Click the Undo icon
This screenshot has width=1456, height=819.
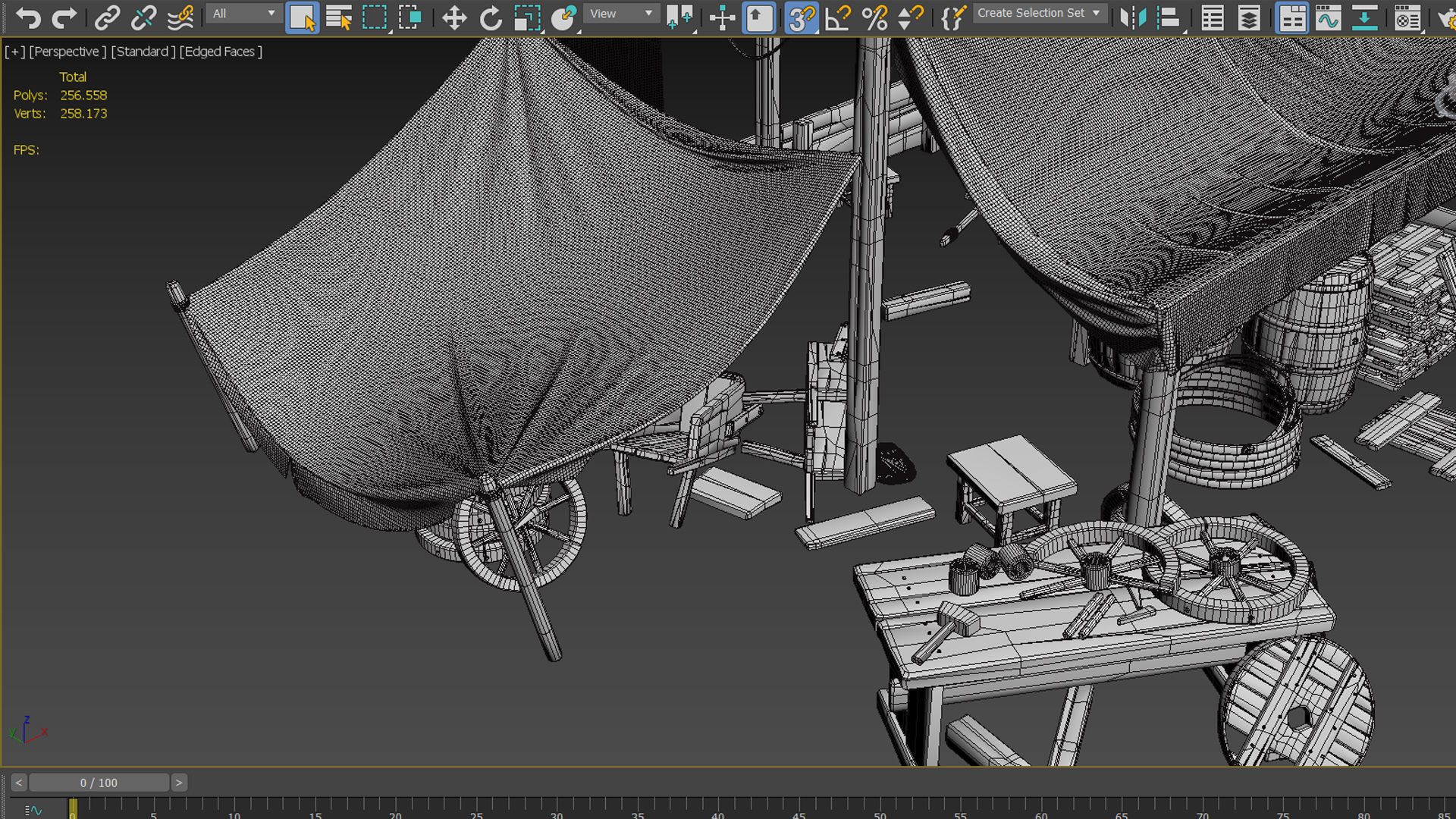tap(29, 17)
